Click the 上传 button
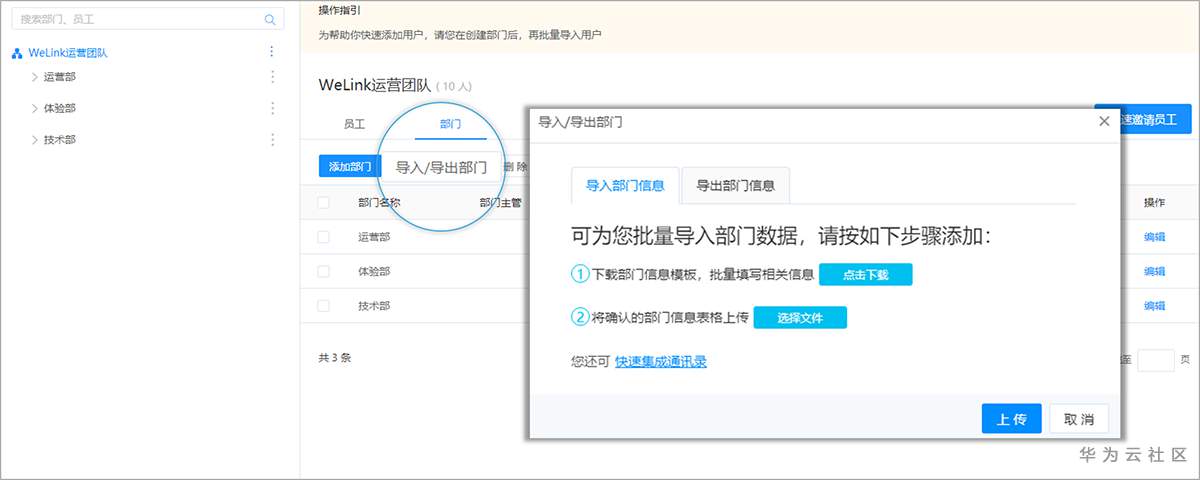Image resolution: width=1200 pixels, height=480 pixels. pyautogui.click(x=1012, y=419)
